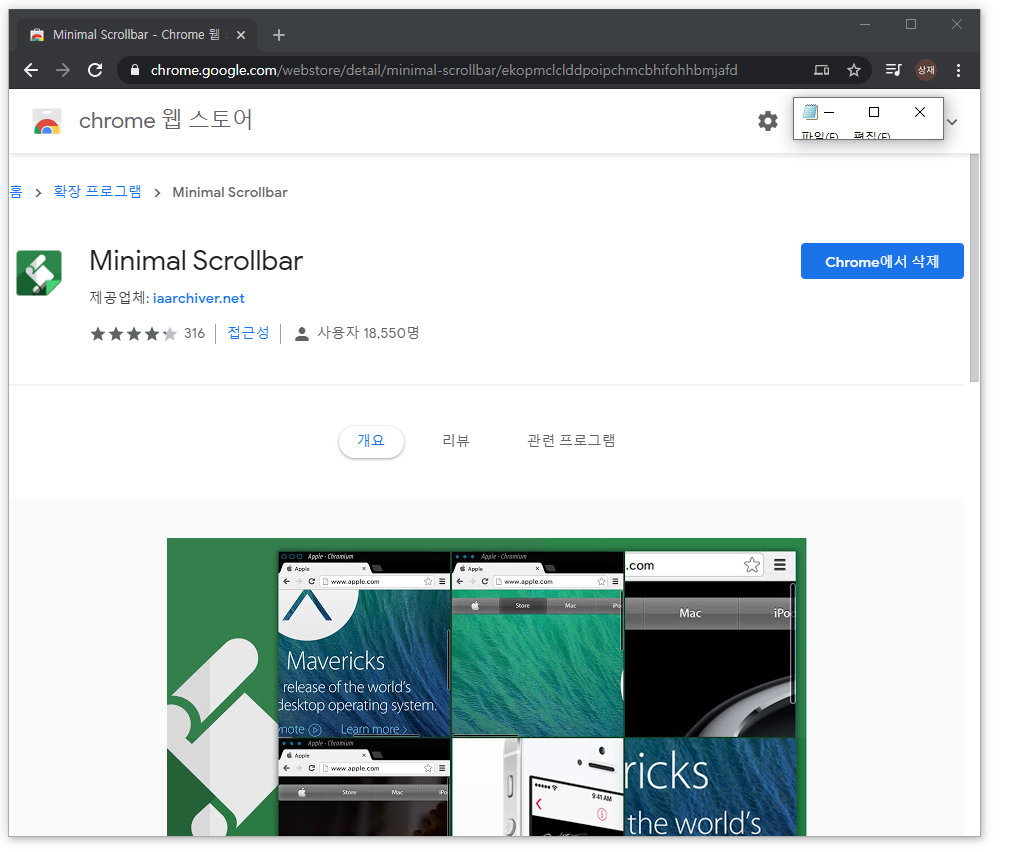1010x852 pixels.
Task: Go back with Chrome's back arrow
Action: point(31,70)
